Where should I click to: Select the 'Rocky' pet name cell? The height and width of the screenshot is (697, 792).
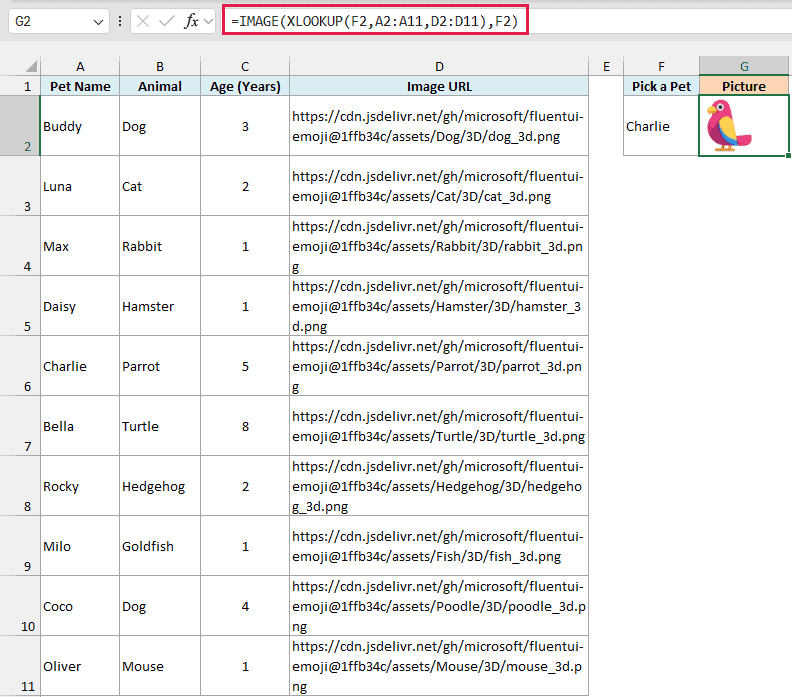coord(80,486)
